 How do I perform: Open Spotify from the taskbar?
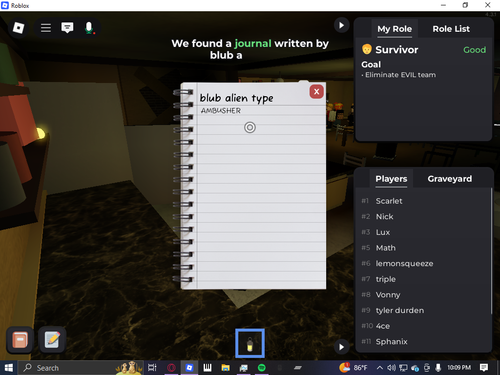tap(262, 368)
